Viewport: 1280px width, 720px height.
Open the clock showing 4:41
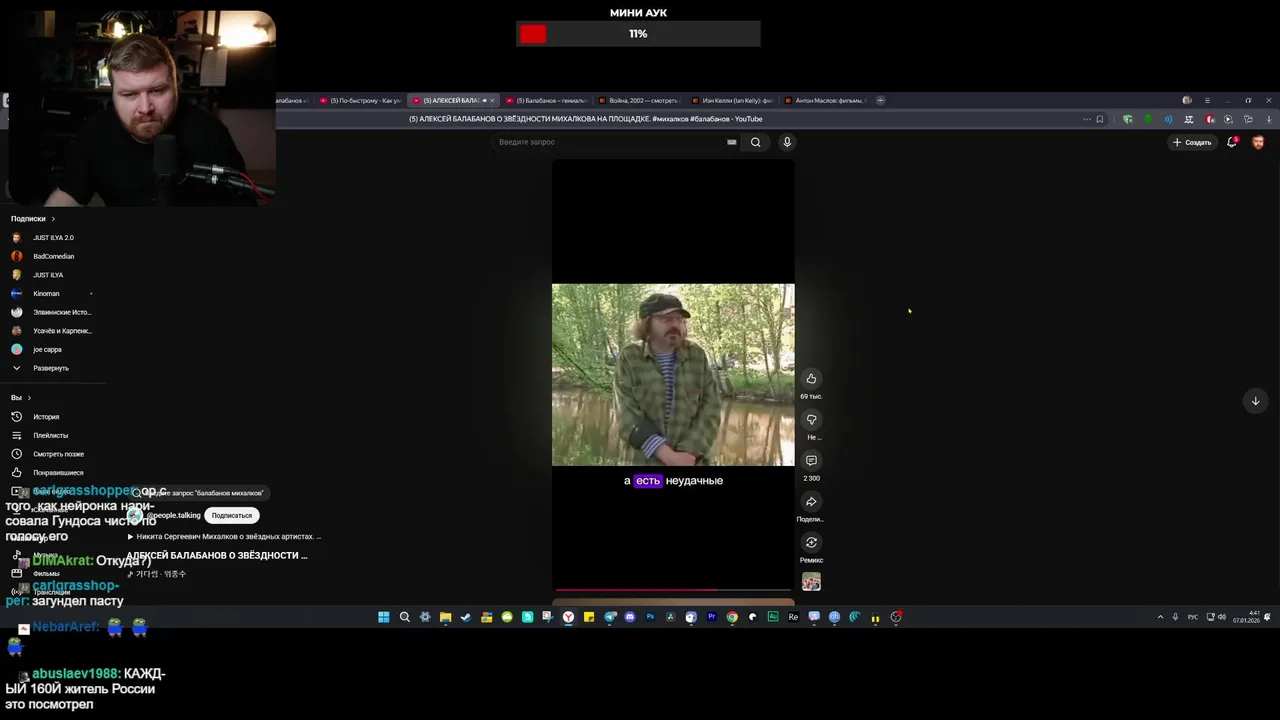pos(1246,617)
